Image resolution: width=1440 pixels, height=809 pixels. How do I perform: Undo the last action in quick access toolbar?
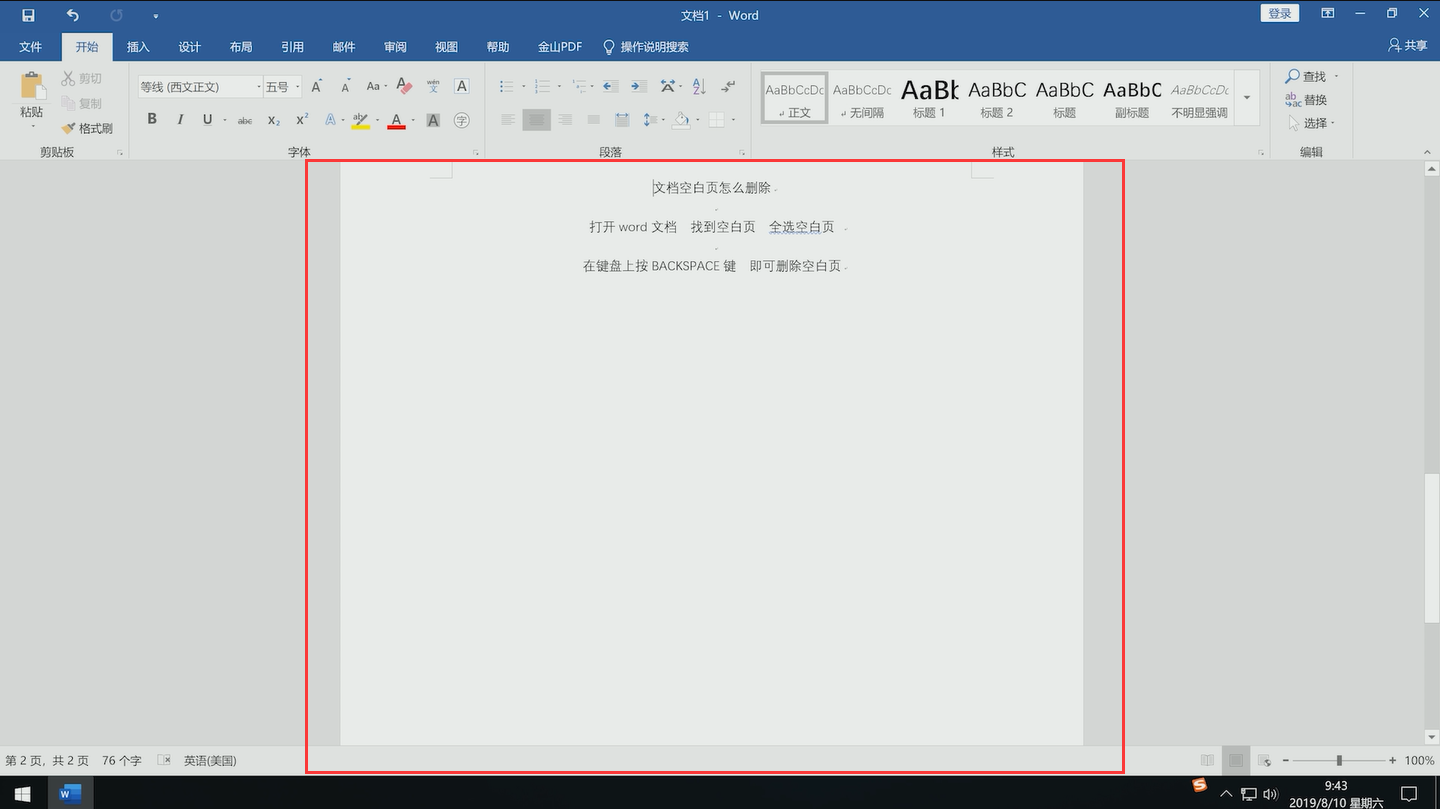pos(72,15)
